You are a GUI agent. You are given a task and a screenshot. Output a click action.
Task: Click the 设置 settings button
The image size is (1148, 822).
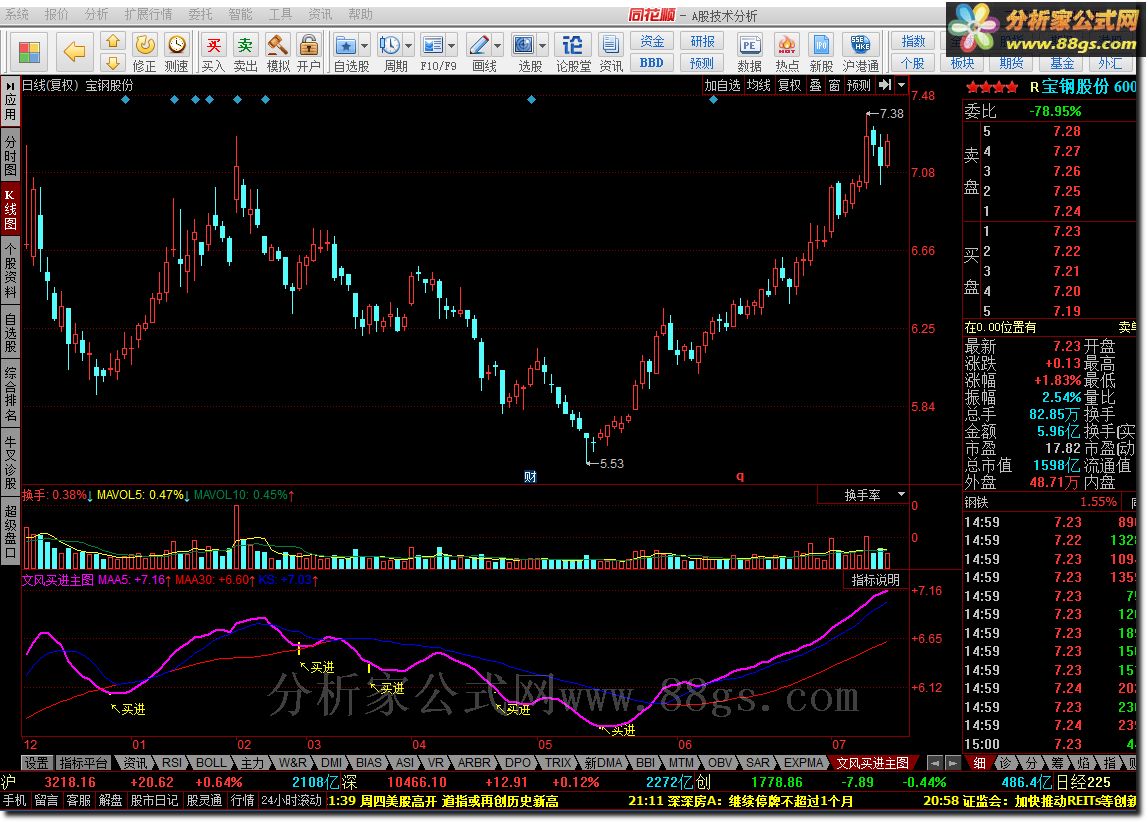coord(36,763)
